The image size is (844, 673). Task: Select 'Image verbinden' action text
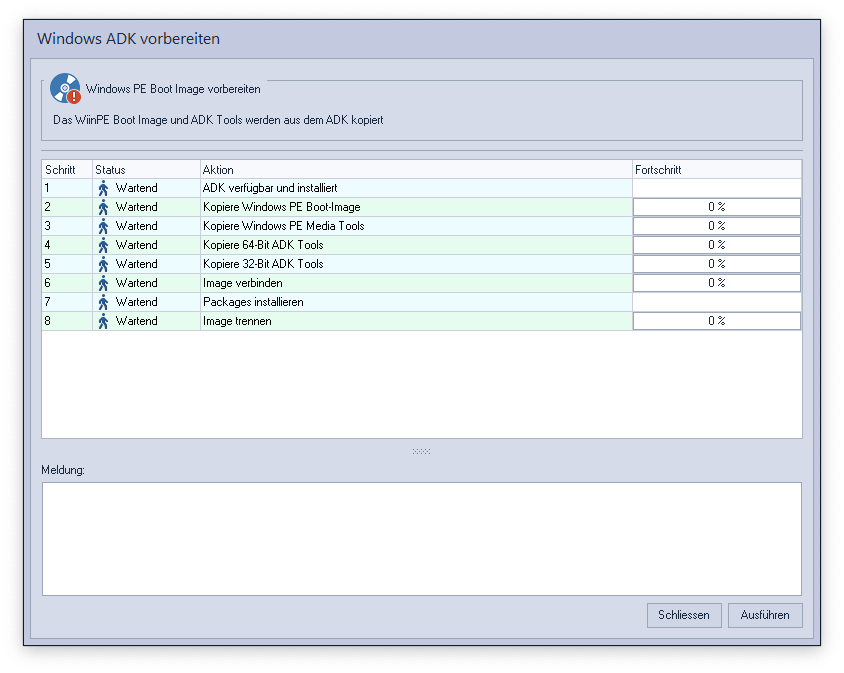[x=243, y=283]
